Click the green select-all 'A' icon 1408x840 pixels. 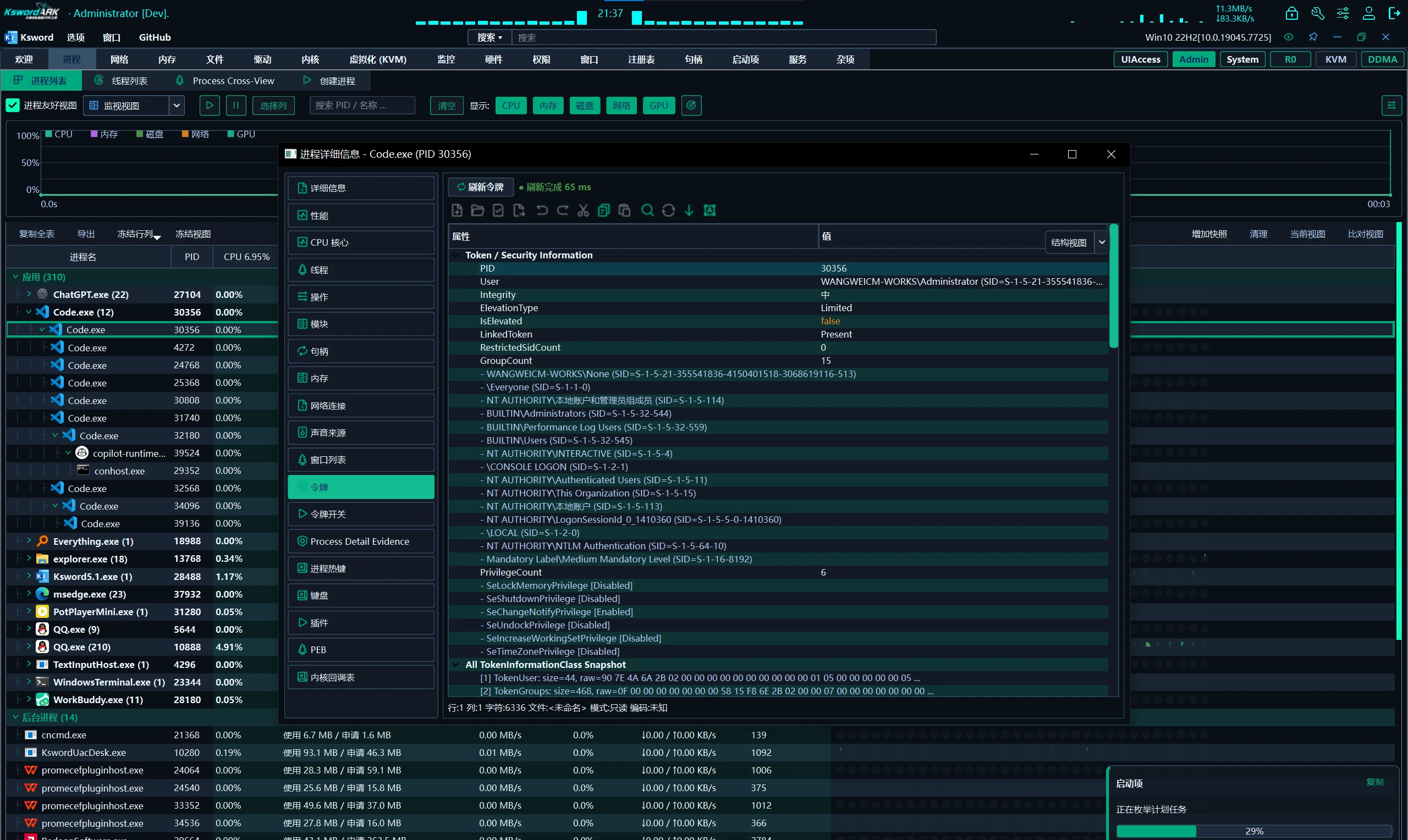(x=710, y=211)
